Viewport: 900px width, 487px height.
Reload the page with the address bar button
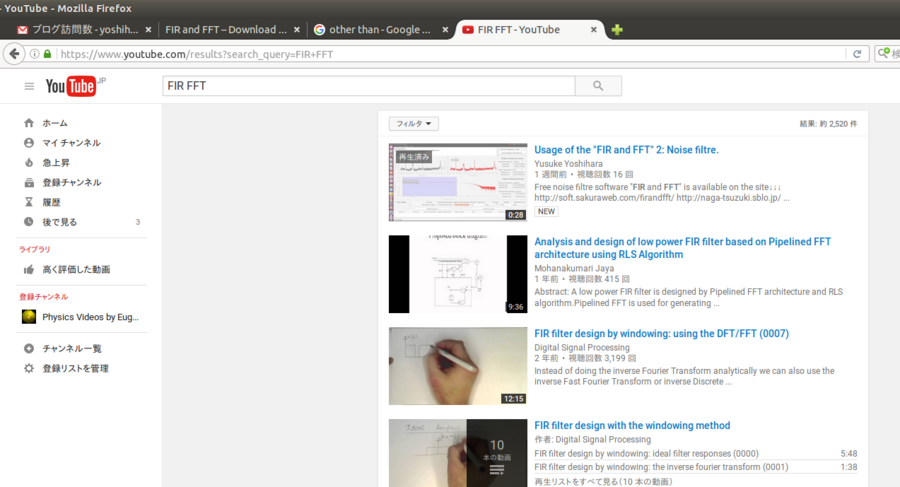click(x=857, y=54)
